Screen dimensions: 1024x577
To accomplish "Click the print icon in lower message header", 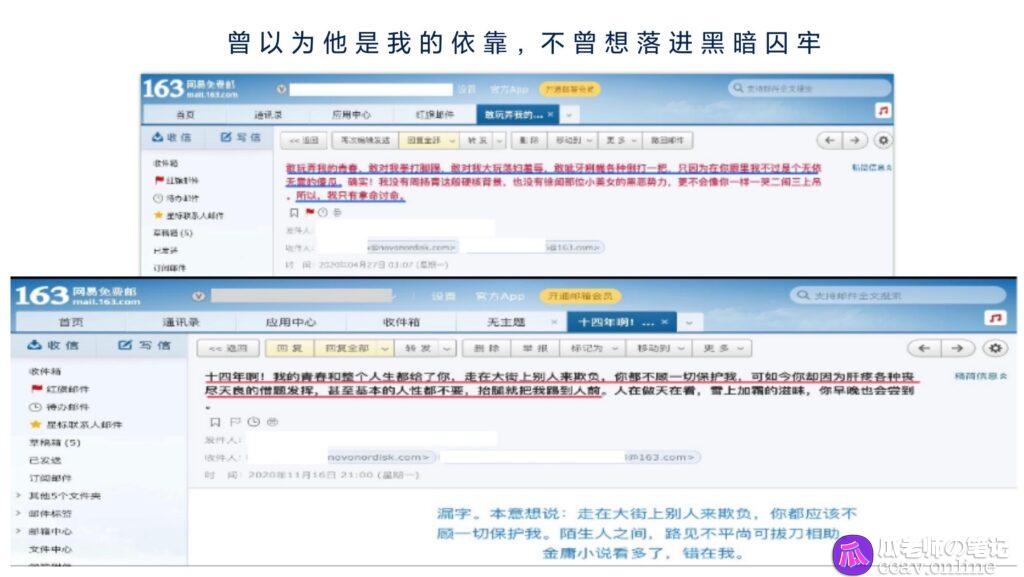I will (x=272, y=422).
